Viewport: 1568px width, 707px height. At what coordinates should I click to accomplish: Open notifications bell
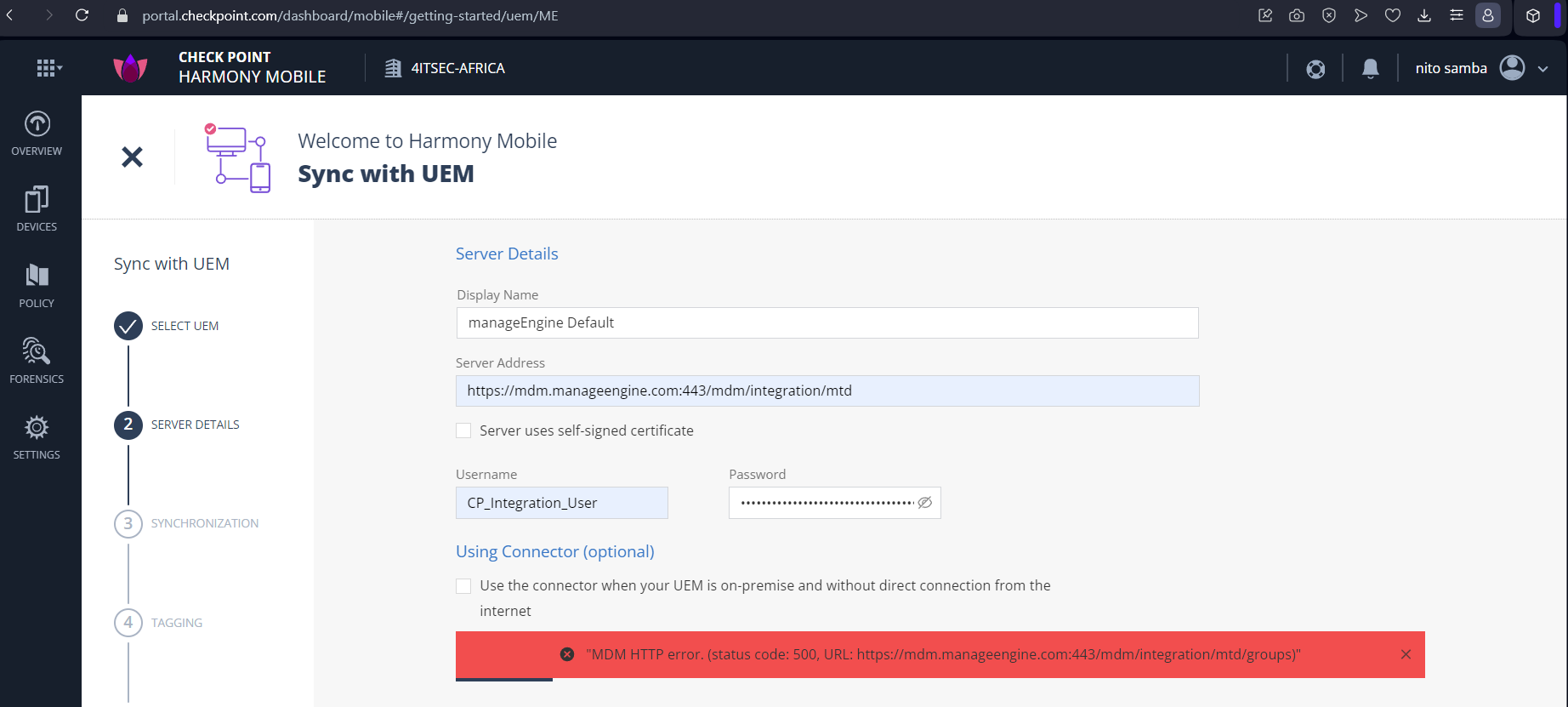click(x=1371, y=69)
